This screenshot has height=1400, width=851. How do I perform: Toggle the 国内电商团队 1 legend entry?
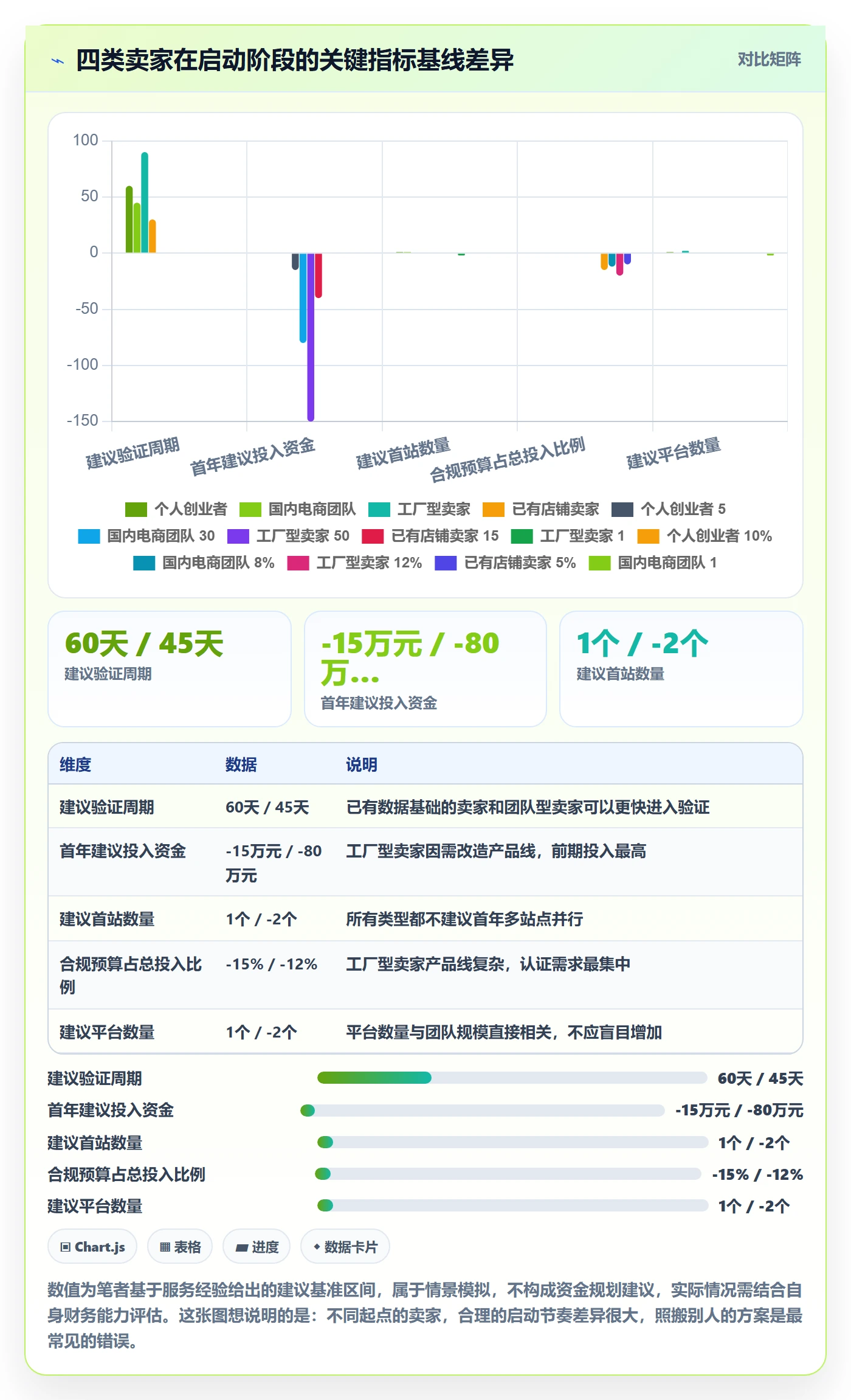coord(653,563)
